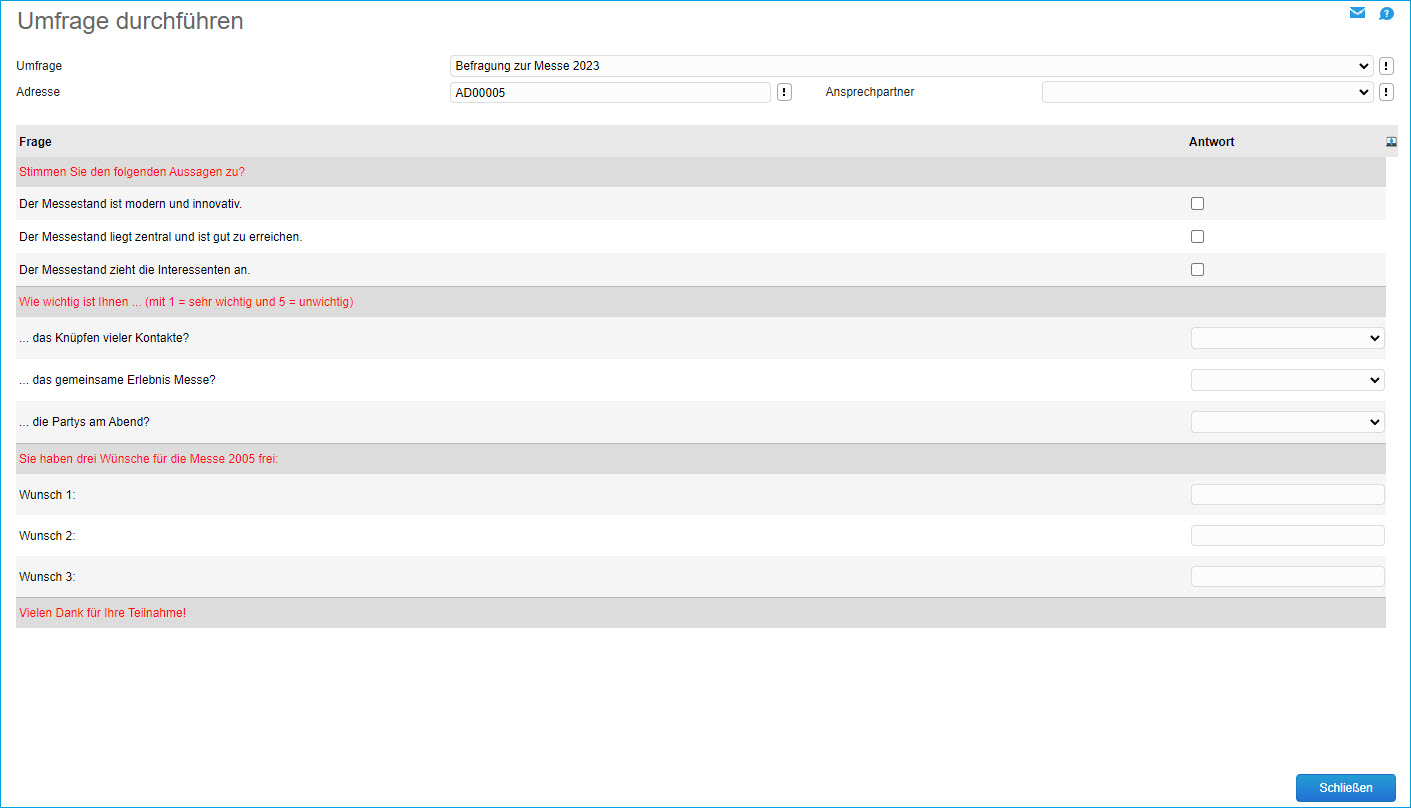Click the Wunsch 2 answer field
Viewport: 1411px width, 808px height.
[1287, 536]
